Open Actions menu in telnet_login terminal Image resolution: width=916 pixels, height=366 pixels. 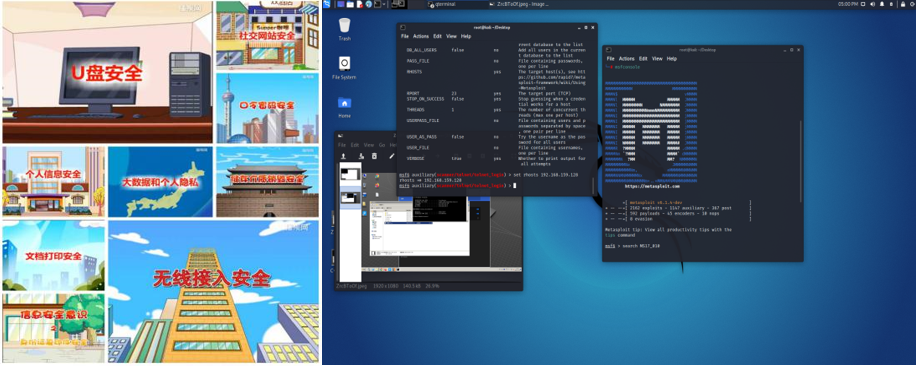[421, 36]
